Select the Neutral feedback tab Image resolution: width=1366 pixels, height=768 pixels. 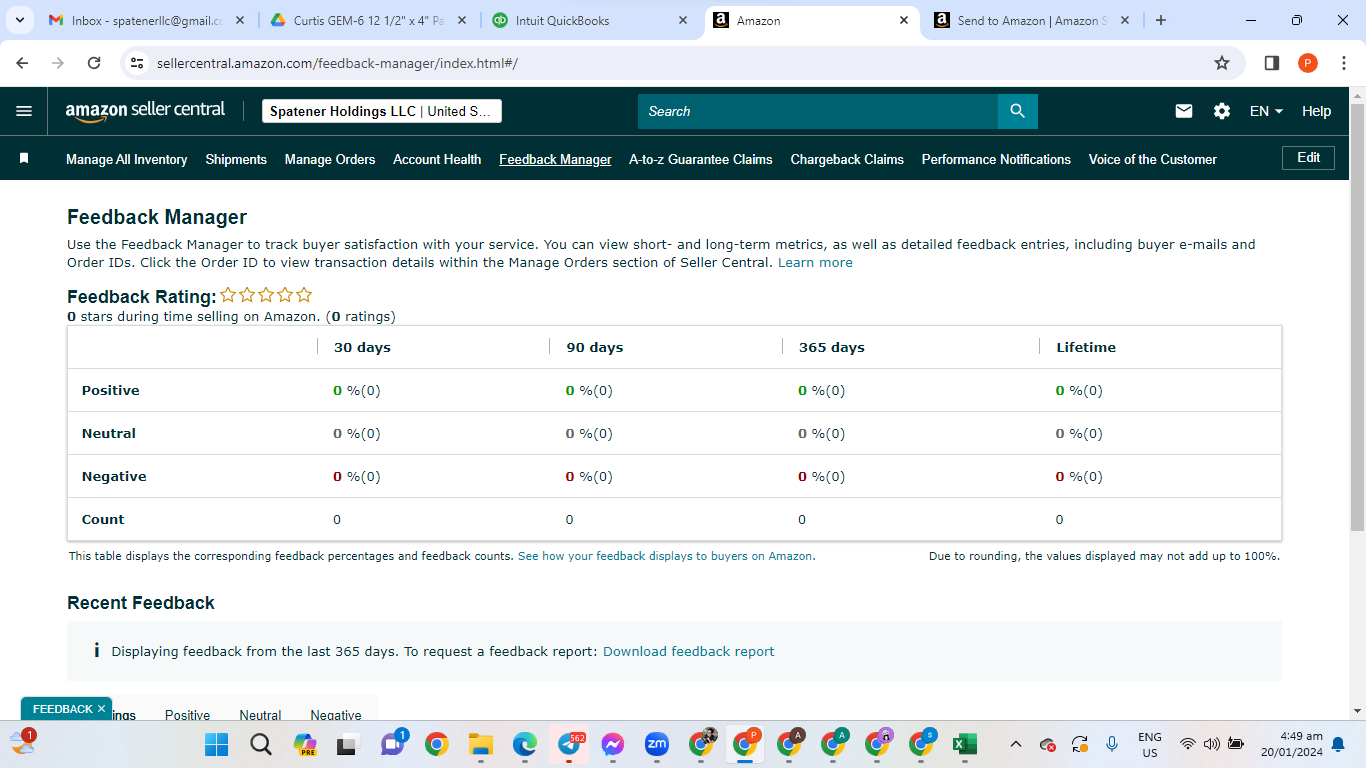tap(260, 715)
